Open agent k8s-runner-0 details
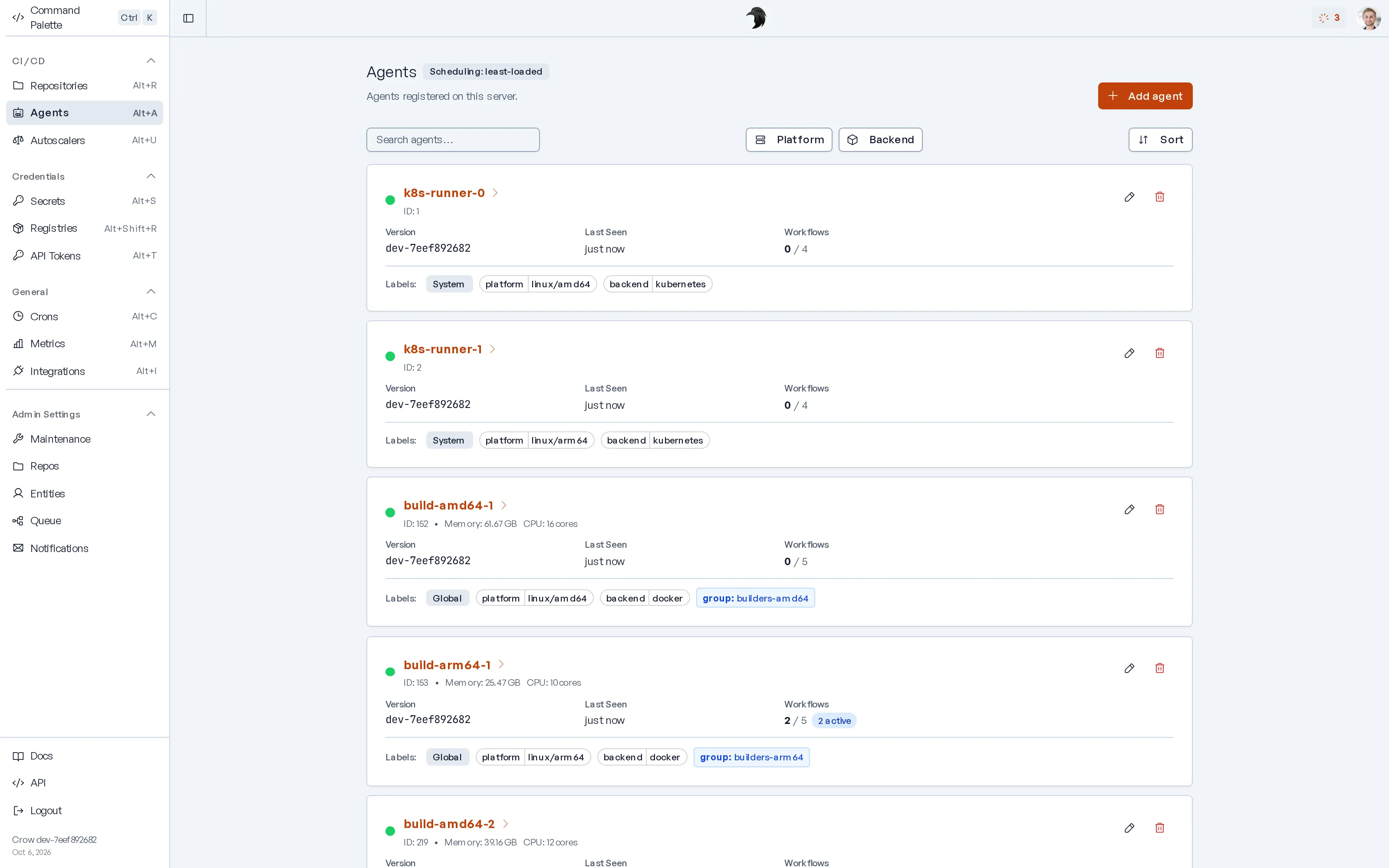 (x=444, y=193)
